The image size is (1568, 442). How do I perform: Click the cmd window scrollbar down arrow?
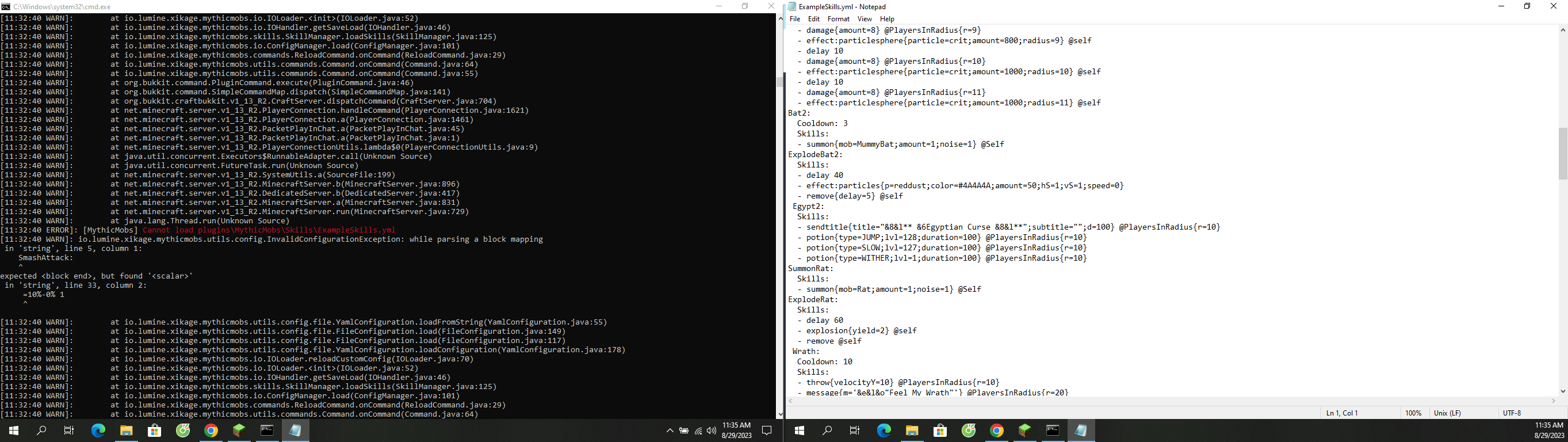tap(780, 414)
